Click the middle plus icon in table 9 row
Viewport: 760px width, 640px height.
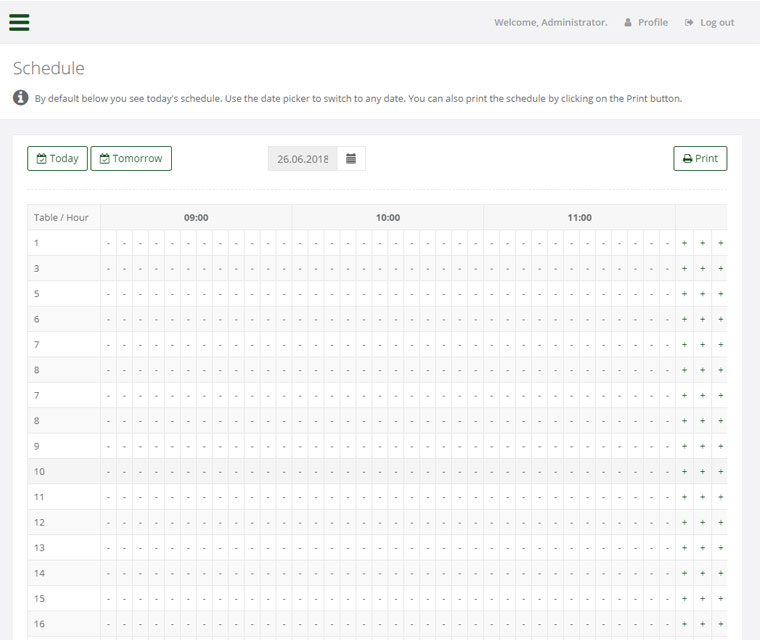click(x=702, y=446)
